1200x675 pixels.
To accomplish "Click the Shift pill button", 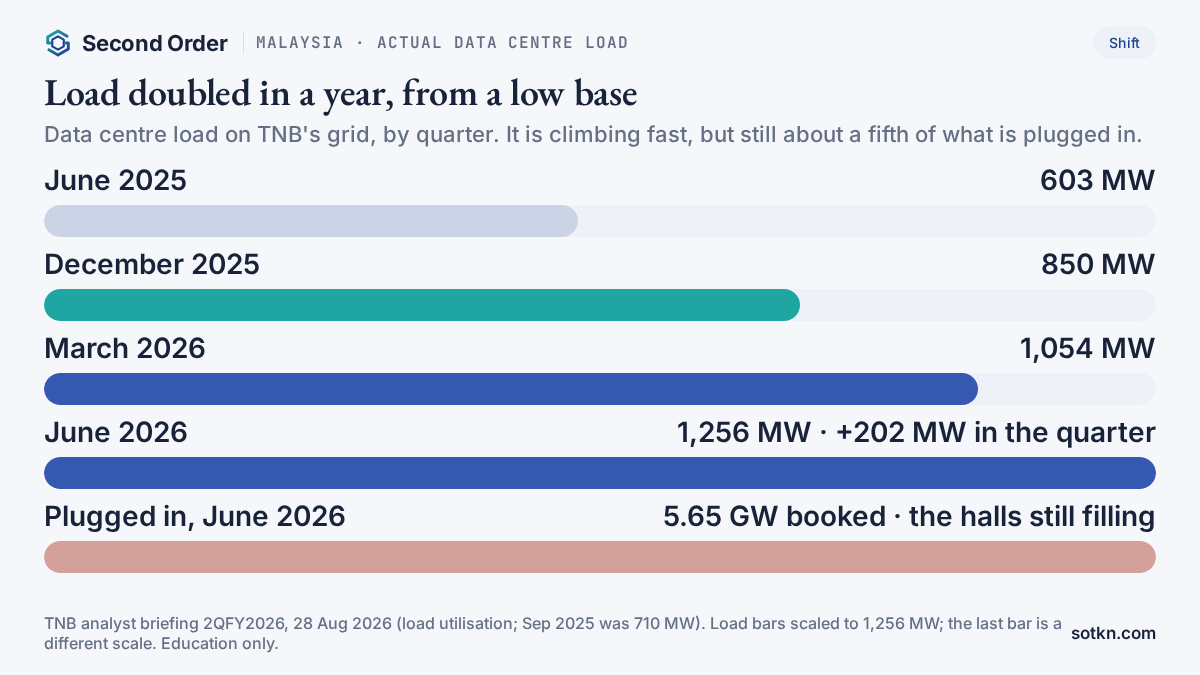I will [x=1124, y=43].
